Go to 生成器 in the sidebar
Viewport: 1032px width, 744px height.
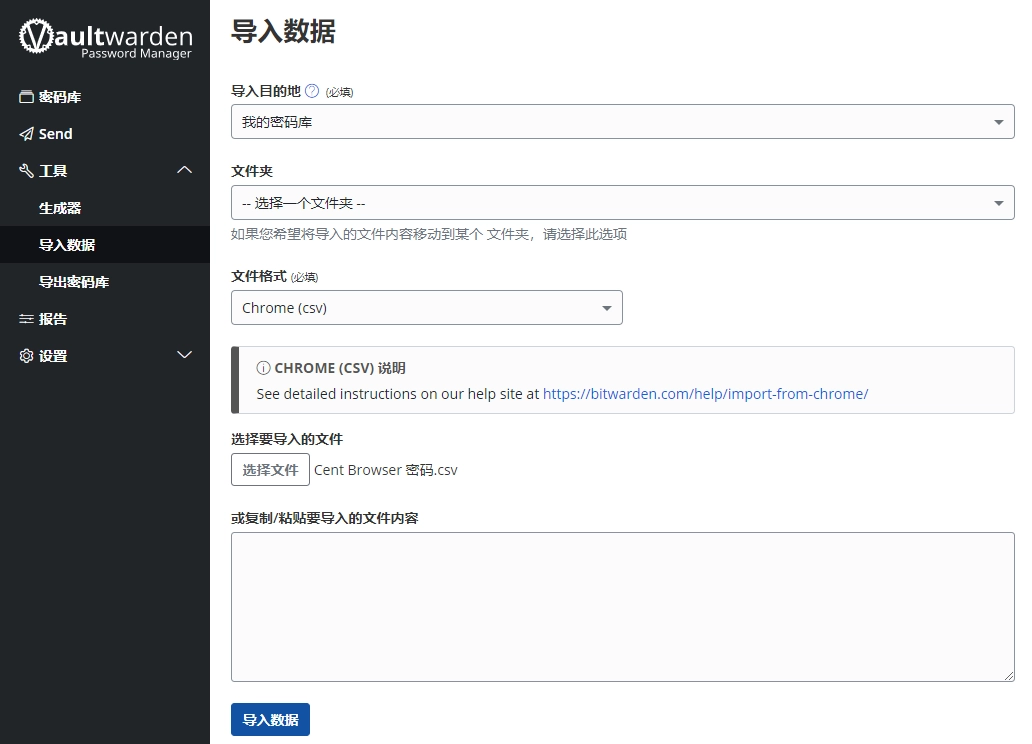[60, 208]
